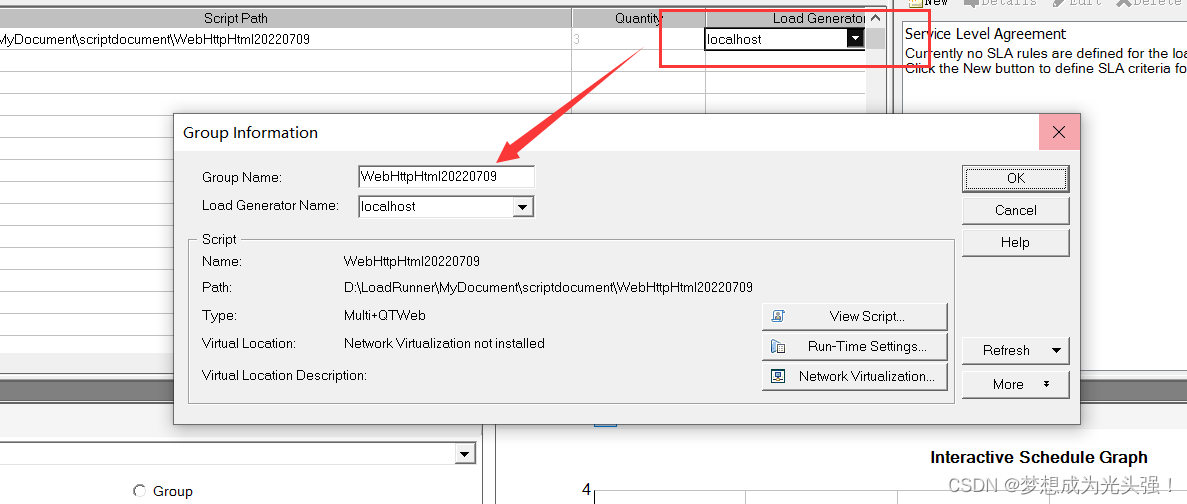Click OK in the Group Information dialog
The image size is (1187, 504).
1015,178
